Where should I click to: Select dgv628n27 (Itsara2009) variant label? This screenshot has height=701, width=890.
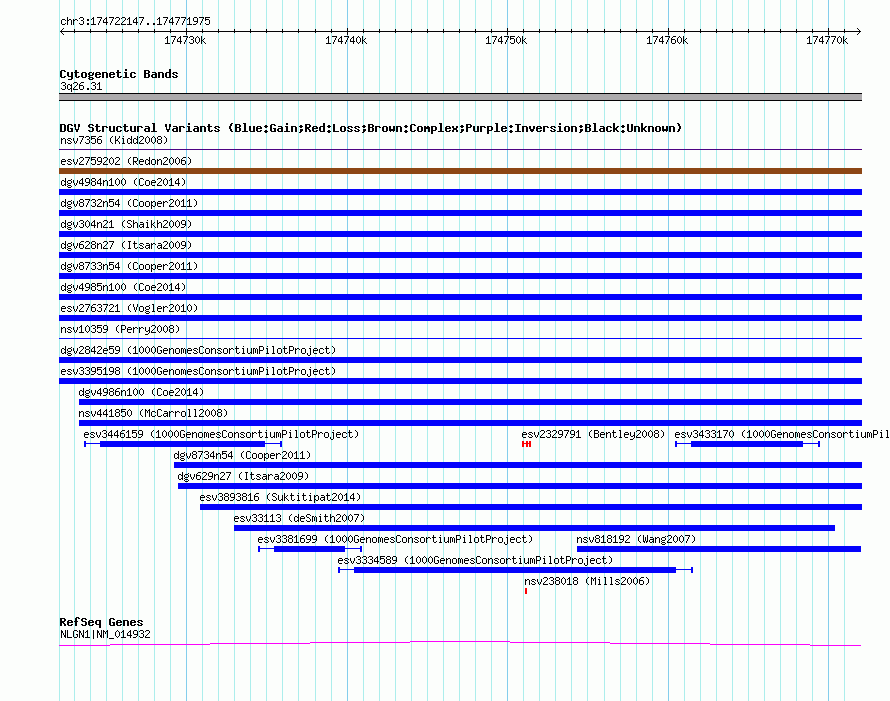click(126, 245)
